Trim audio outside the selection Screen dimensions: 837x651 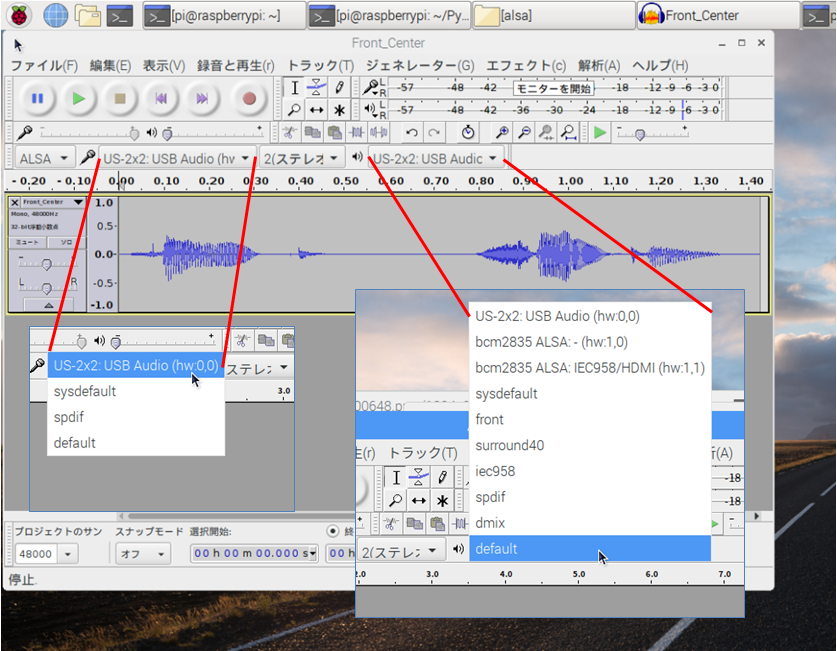(357, 132)
